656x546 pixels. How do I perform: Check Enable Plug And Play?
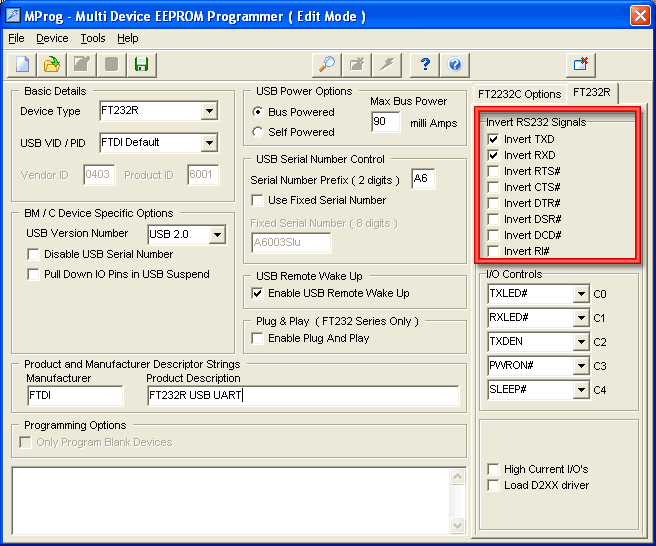click(257, 338)
